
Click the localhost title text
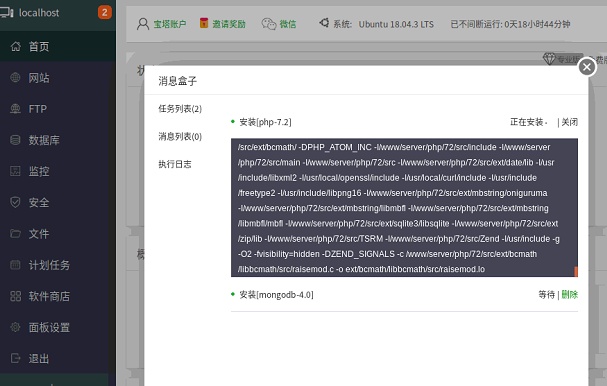point(39,13)
